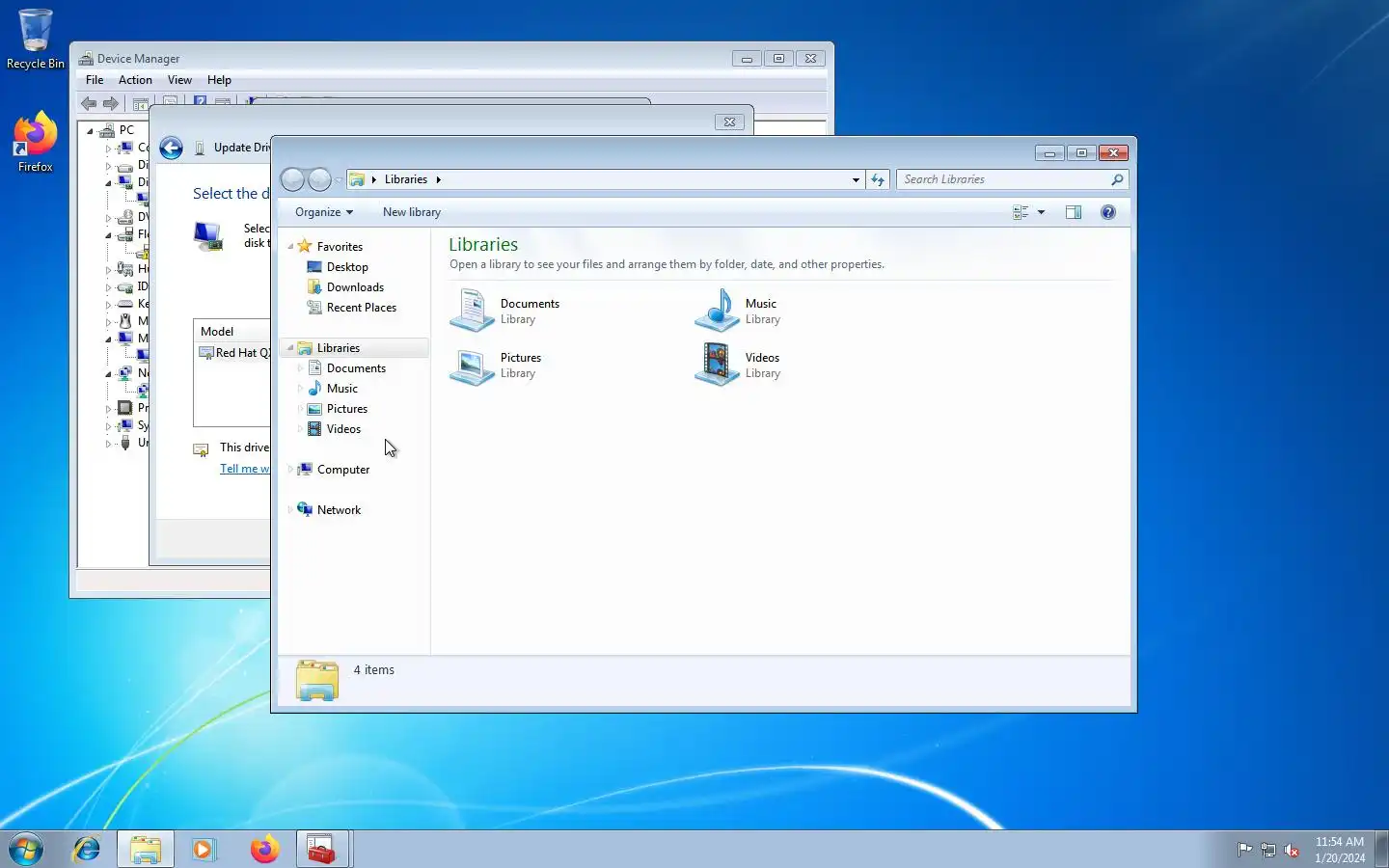1389x868 pixels.
Task: Select the Firefox desktop shortcut
Action: click(x=36, y=142)
